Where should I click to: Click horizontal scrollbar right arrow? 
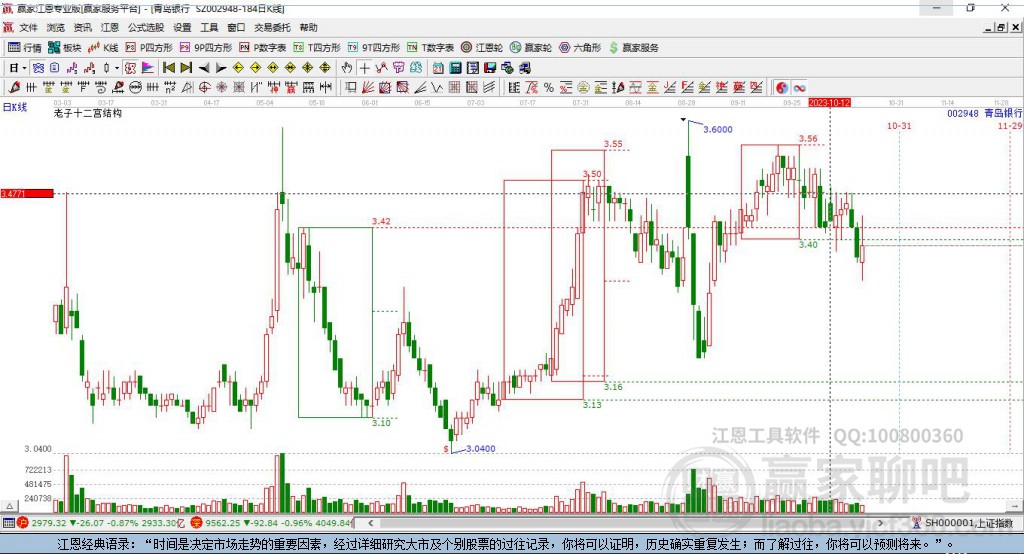click(880, 523)
